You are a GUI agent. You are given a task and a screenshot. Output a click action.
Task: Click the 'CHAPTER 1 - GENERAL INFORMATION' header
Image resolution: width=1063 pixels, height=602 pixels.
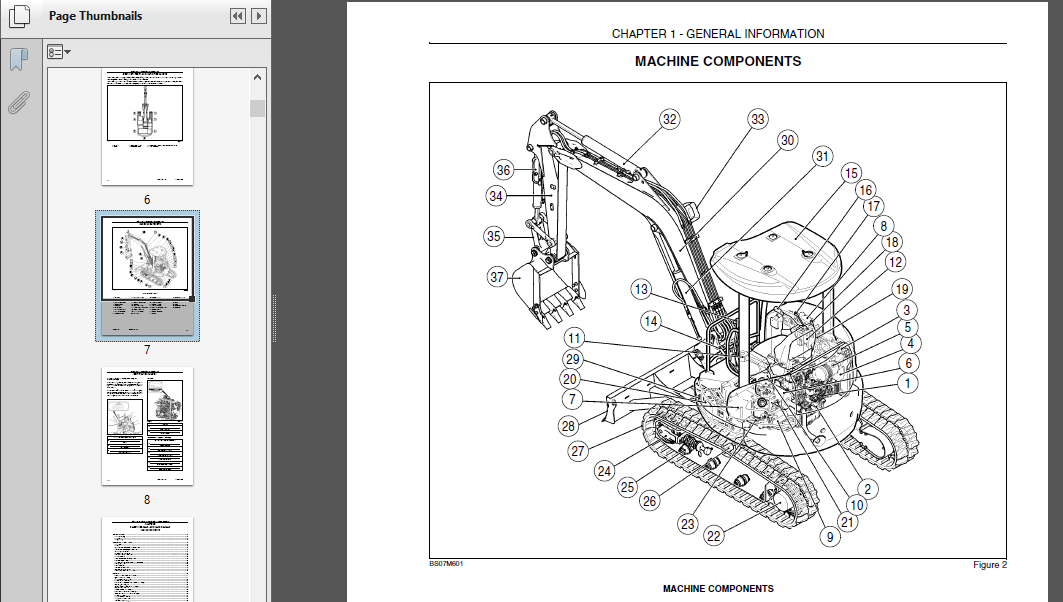tap(718, 33)
